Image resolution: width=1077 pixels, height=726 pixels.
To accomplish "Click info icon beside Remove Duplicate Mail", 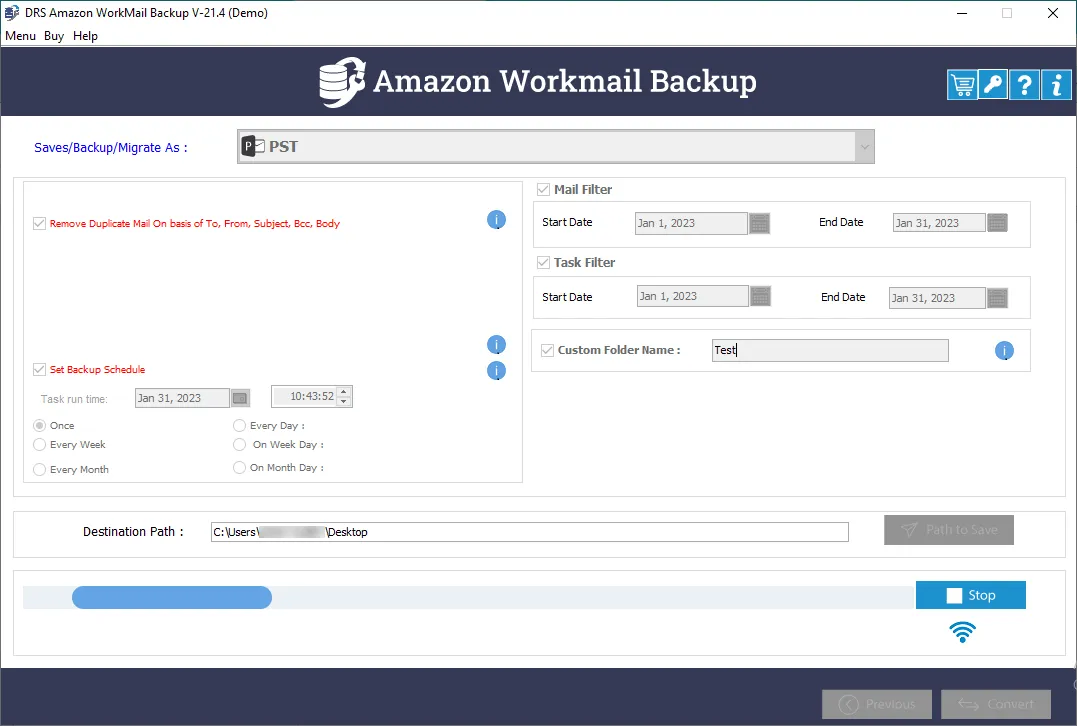I will 496,220.
